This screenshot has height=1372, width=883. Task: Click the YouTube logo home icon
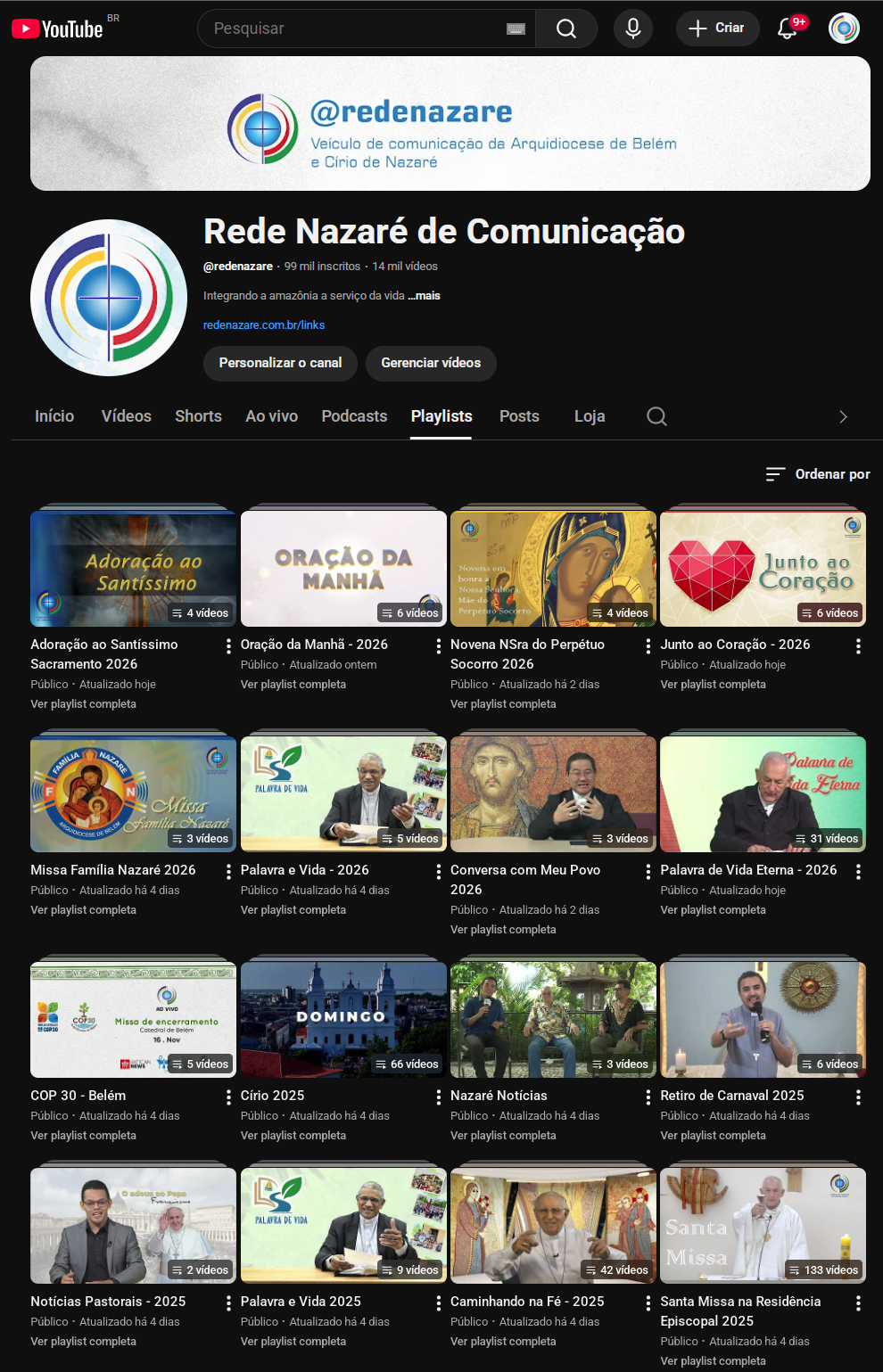coord(58,29)
